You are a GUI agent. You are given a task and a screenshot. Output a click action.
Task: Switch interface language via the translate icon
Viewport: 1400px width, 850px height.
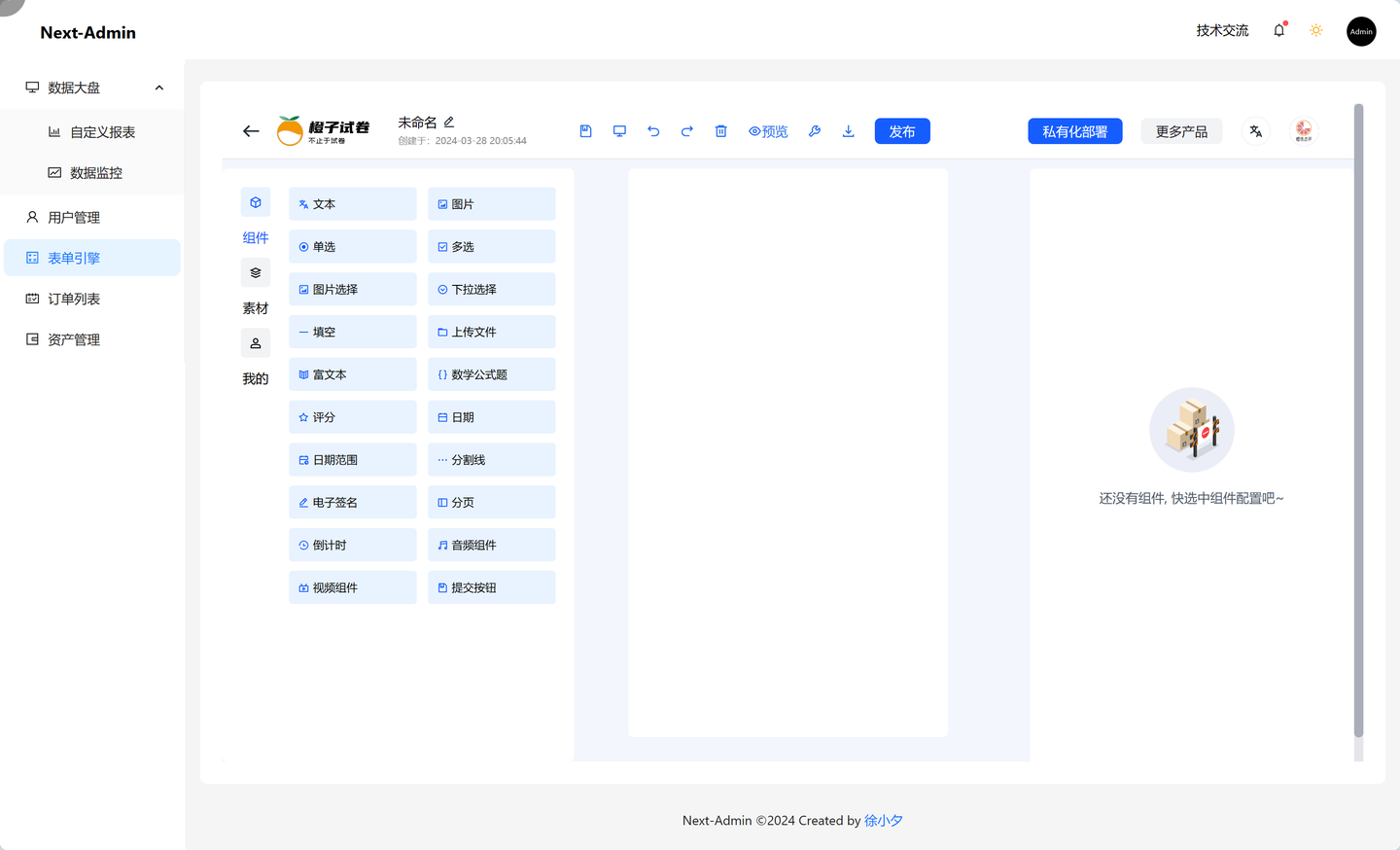coord(1255,130)
